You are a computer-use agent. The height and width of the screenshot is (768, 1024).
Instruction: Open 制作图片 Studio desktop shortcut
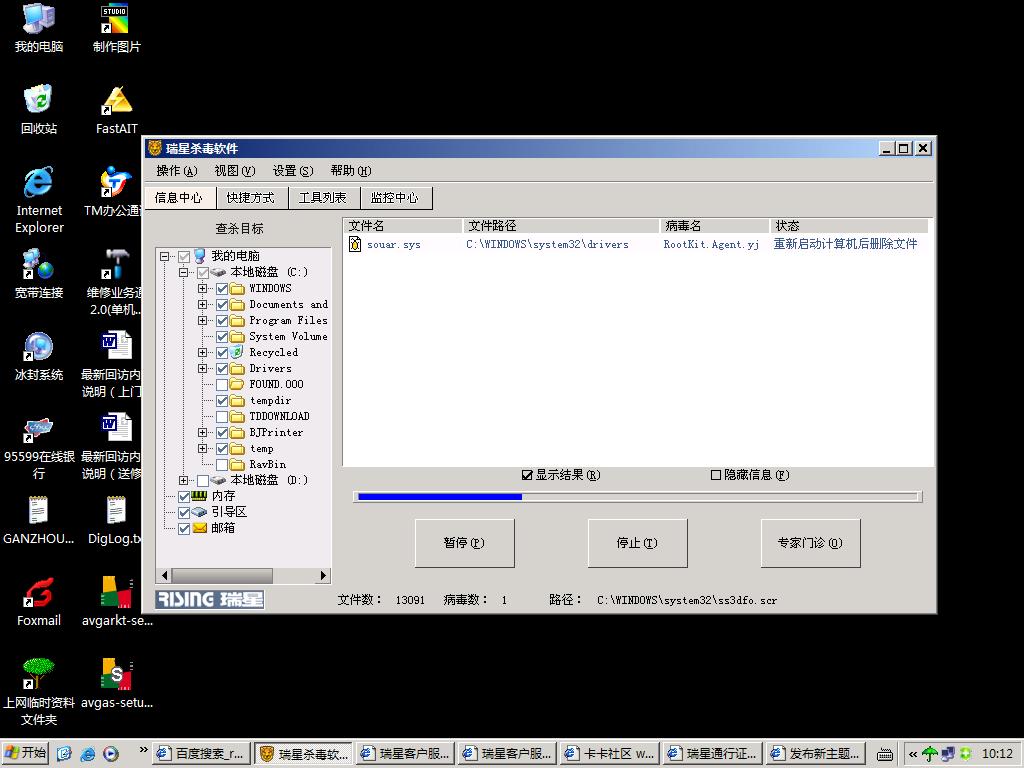116,29
